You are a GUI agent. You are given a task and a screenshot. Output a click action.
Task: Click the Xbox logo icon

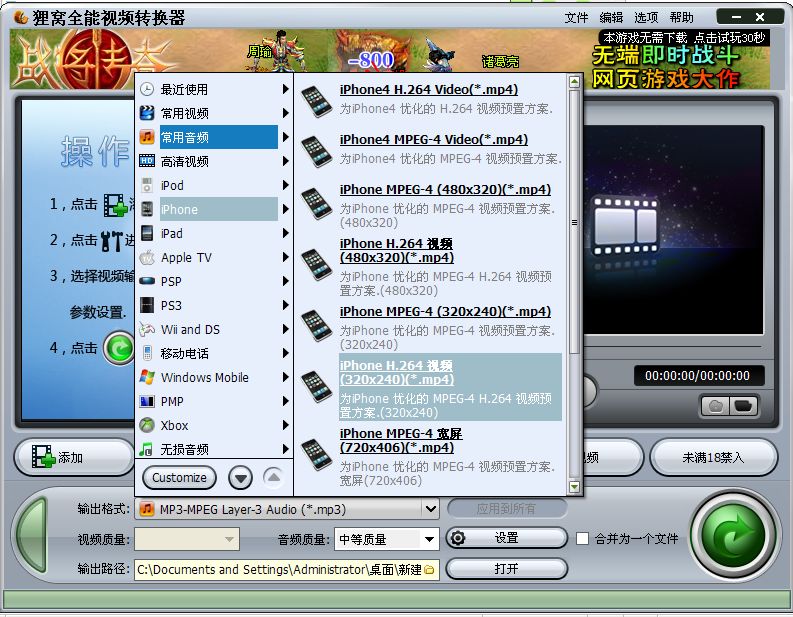pyautogui.click(x=147, y=425)
